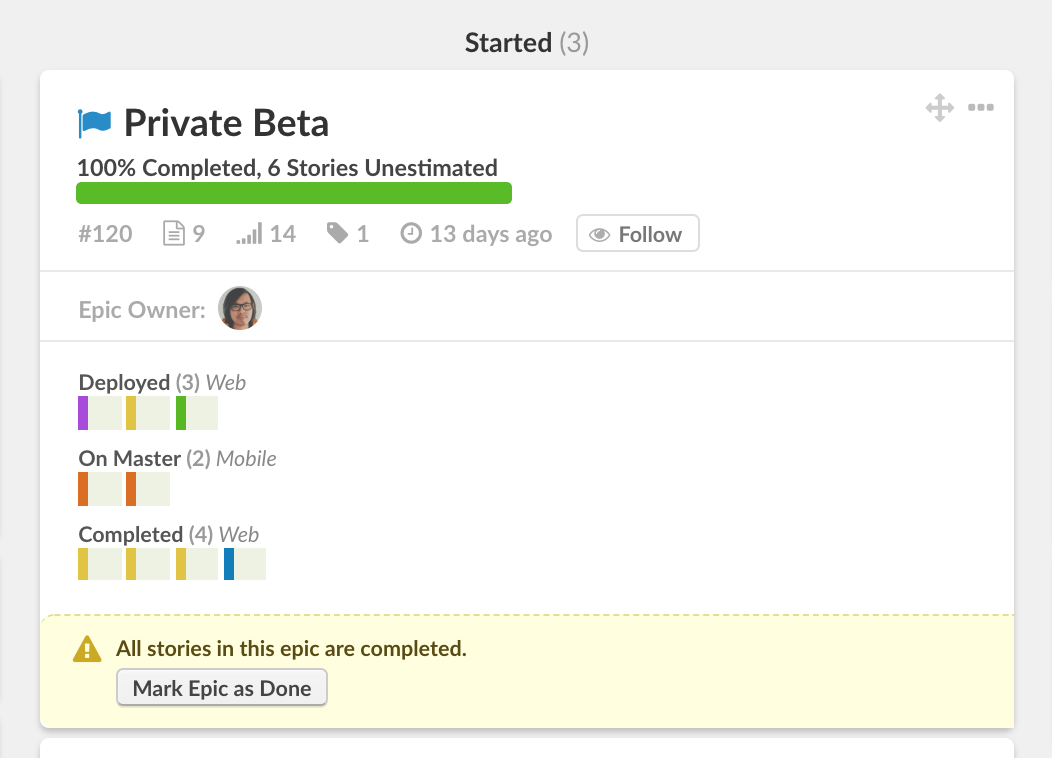Click the 13 days ago timestamp

coord(491,234)
